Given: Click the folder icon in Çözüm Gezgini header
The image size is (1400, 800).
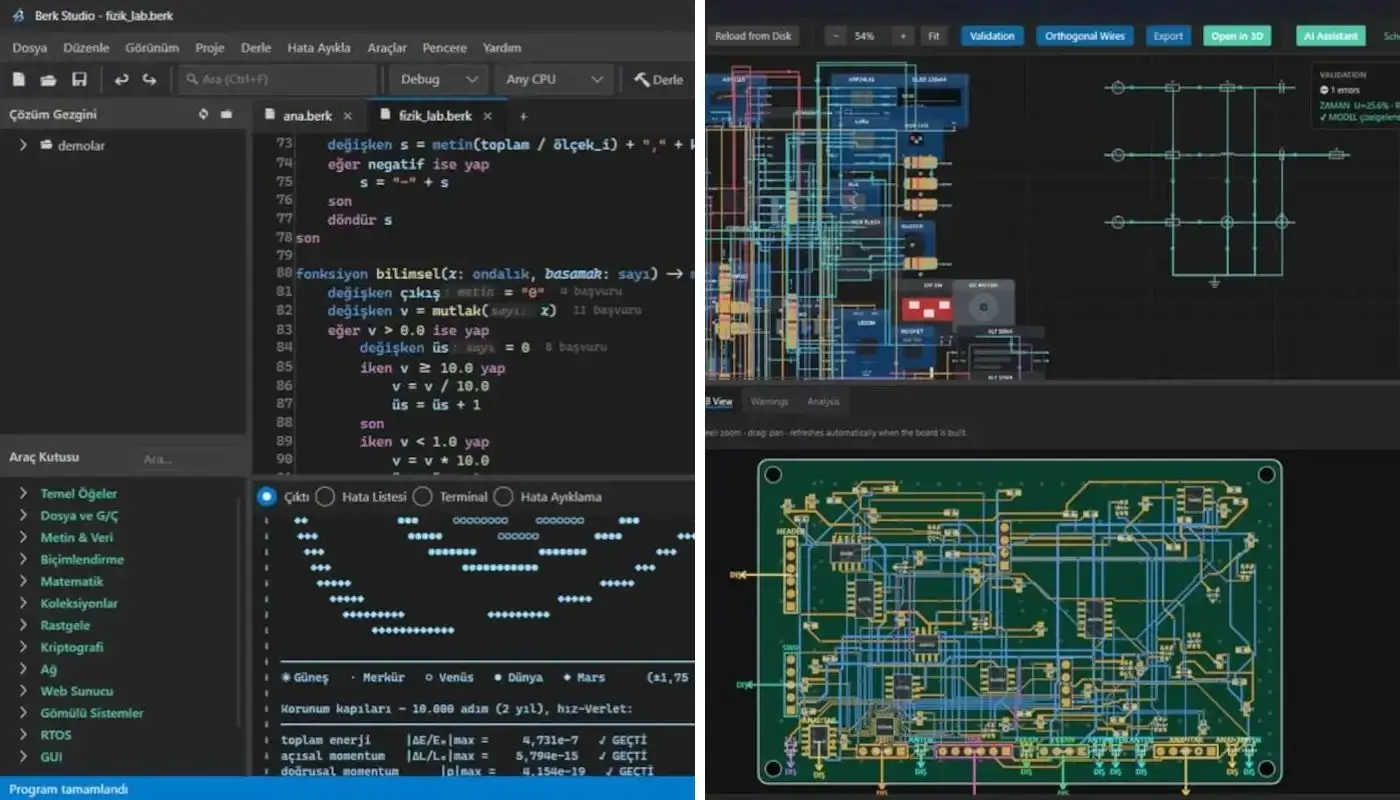Looking at the screenshot, I should click(x=227, y=114).
